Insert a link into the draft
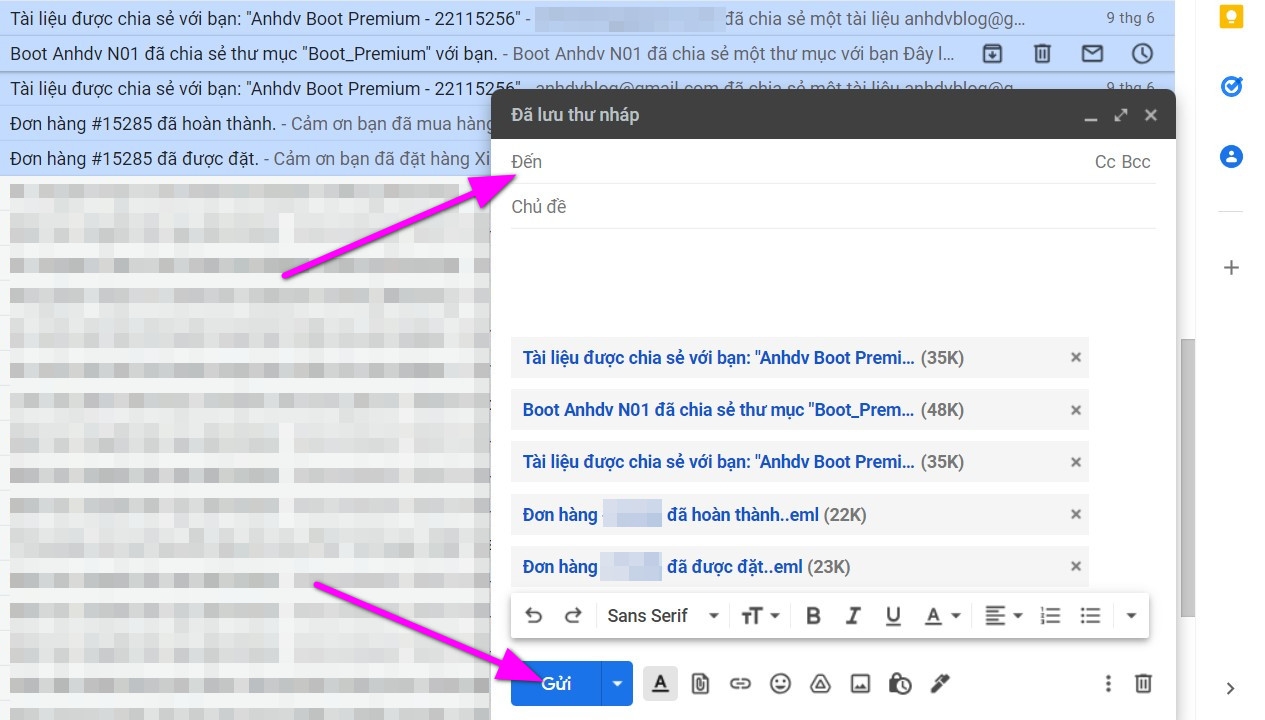Image resolution: width=1265 pixels, height=720 pixels. [x=740, y=683]
